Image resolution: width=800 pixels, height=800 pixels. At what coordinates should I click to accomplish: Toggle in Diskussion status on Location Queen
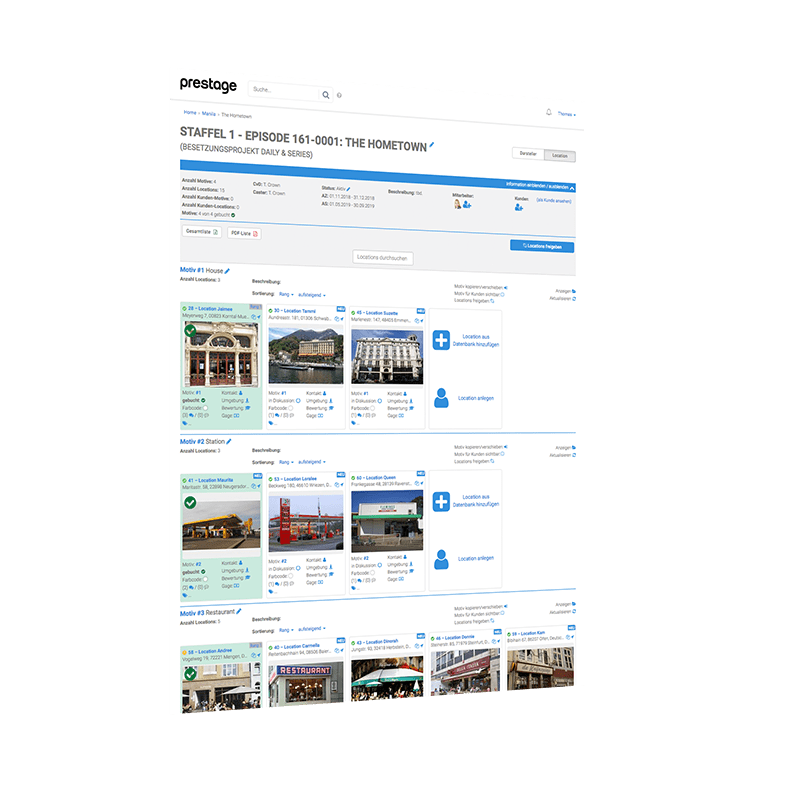(379, 565)
